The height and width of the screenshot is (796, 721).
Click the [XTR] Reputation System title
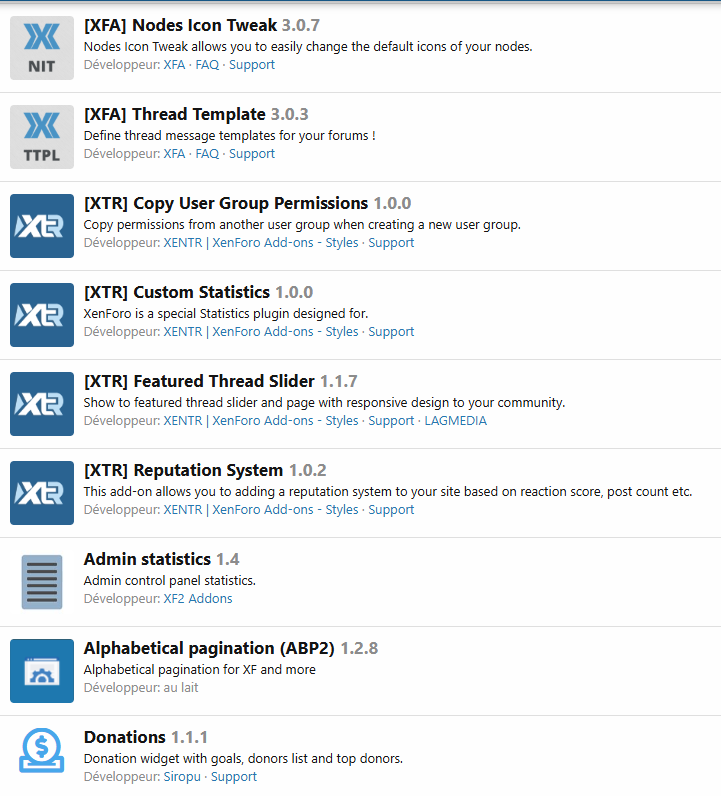point(183,470)
